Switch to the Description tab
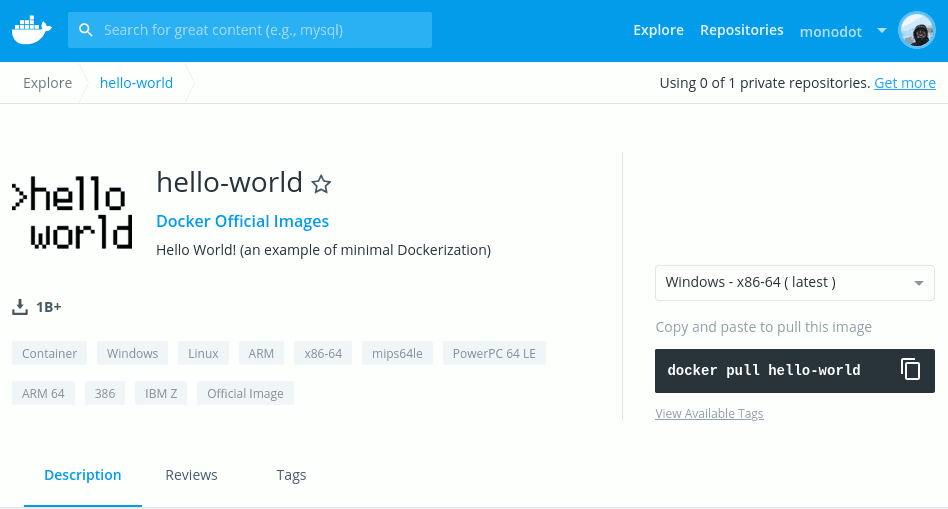This screenshot has width=948, height=509. [83, 475]
